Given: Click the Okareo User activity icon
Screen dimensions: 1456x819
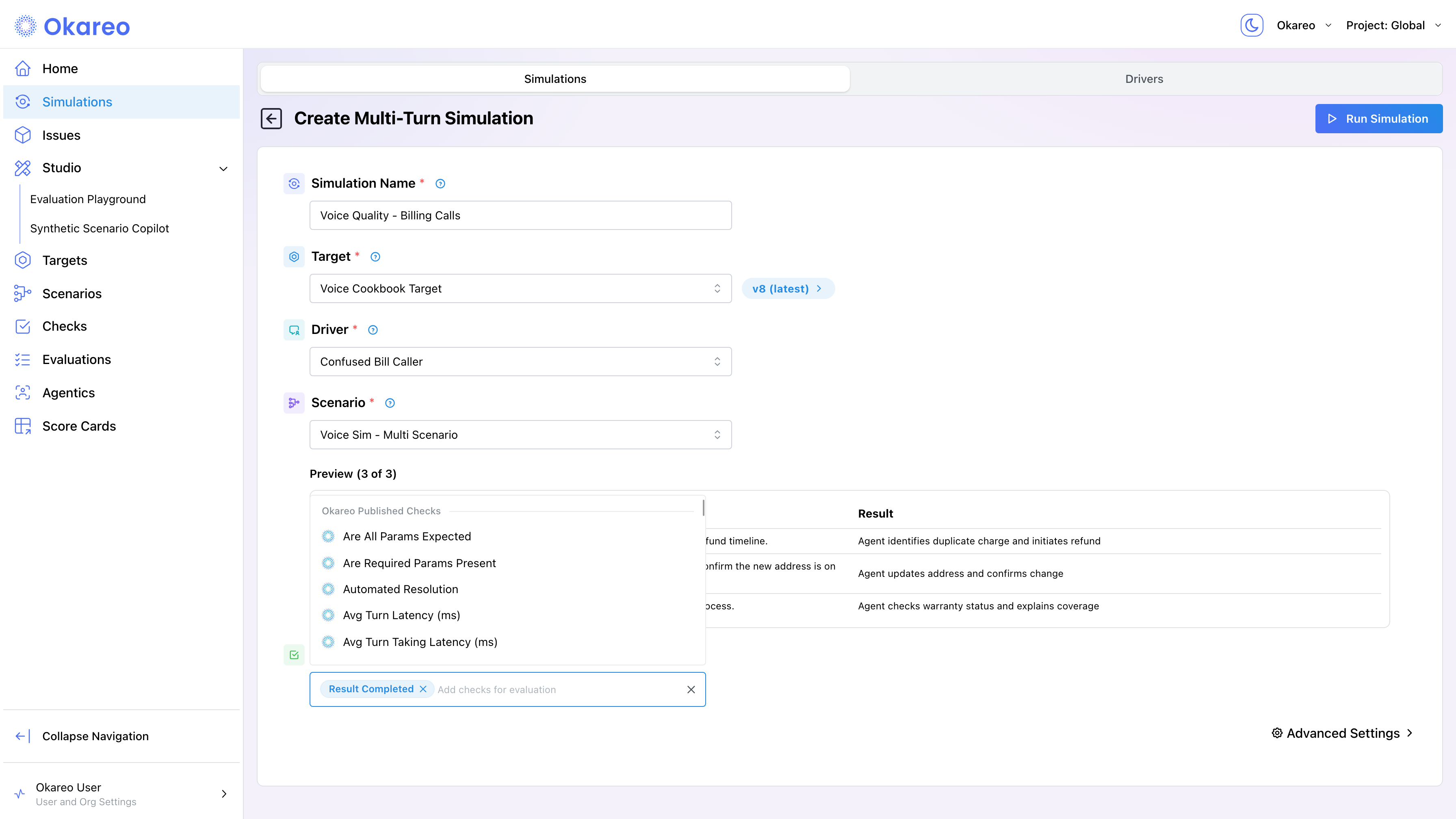Looking at the screenshot, I should tap(20, 793).
